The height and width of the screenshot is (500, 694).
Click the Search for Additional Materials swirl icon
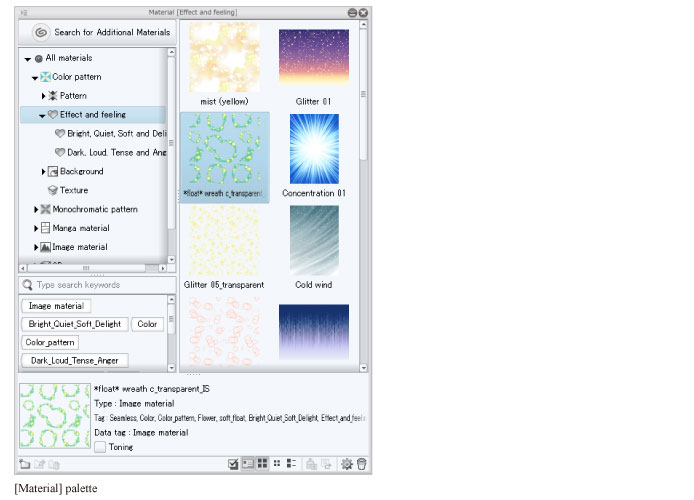[41, 32]
